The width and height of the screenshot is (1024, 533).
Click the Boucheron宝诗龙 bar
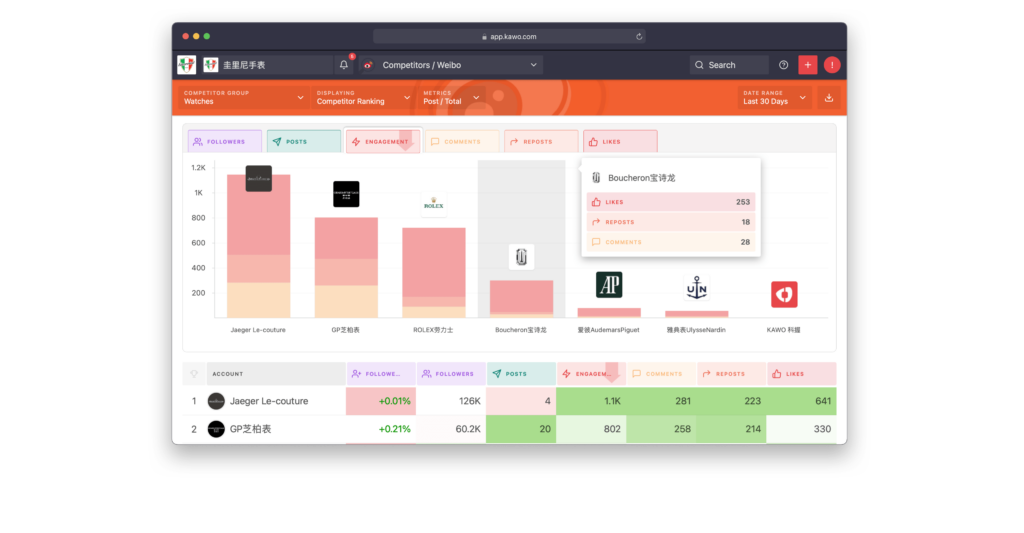(x=521, y=299)
